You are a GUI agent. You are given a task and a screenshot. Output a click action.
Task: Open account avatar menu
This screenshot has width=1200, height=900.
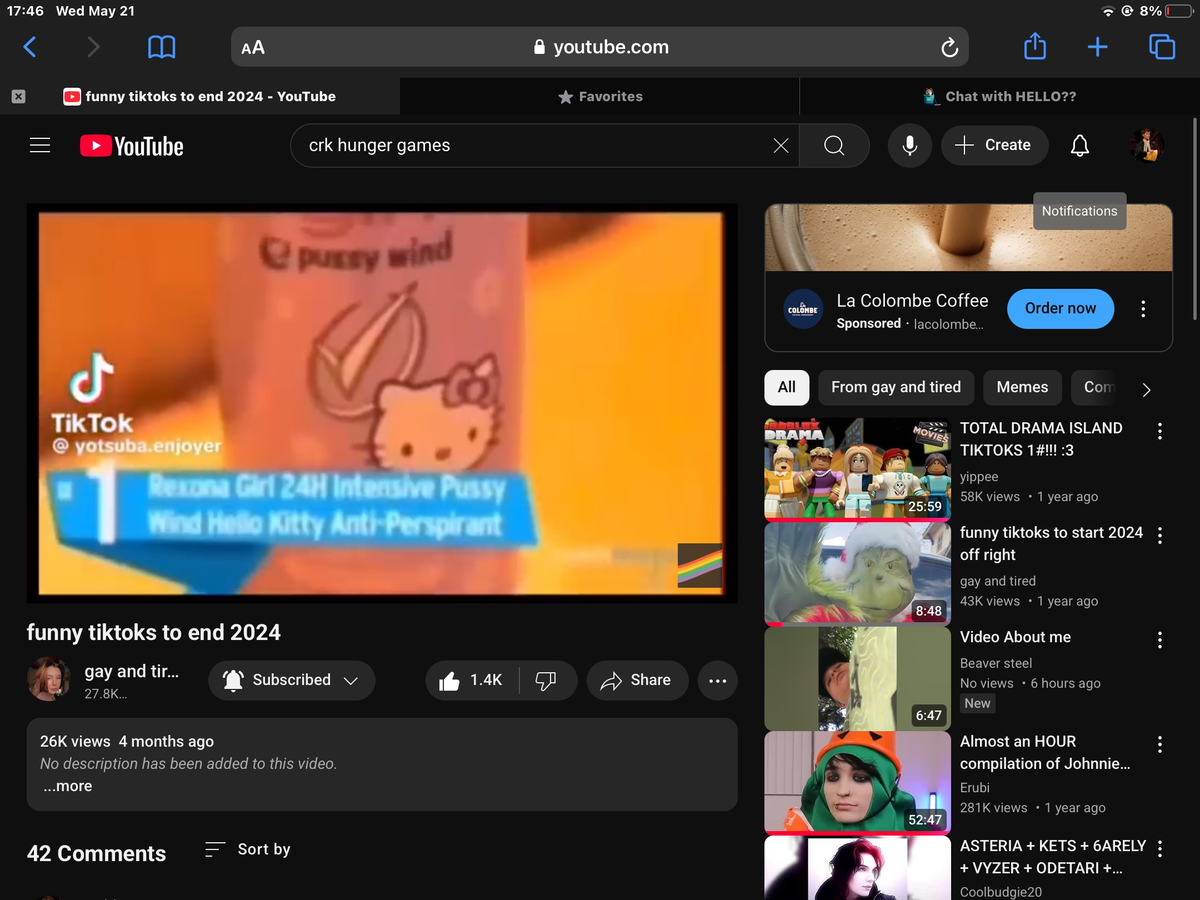click(x=1147, y=146)
